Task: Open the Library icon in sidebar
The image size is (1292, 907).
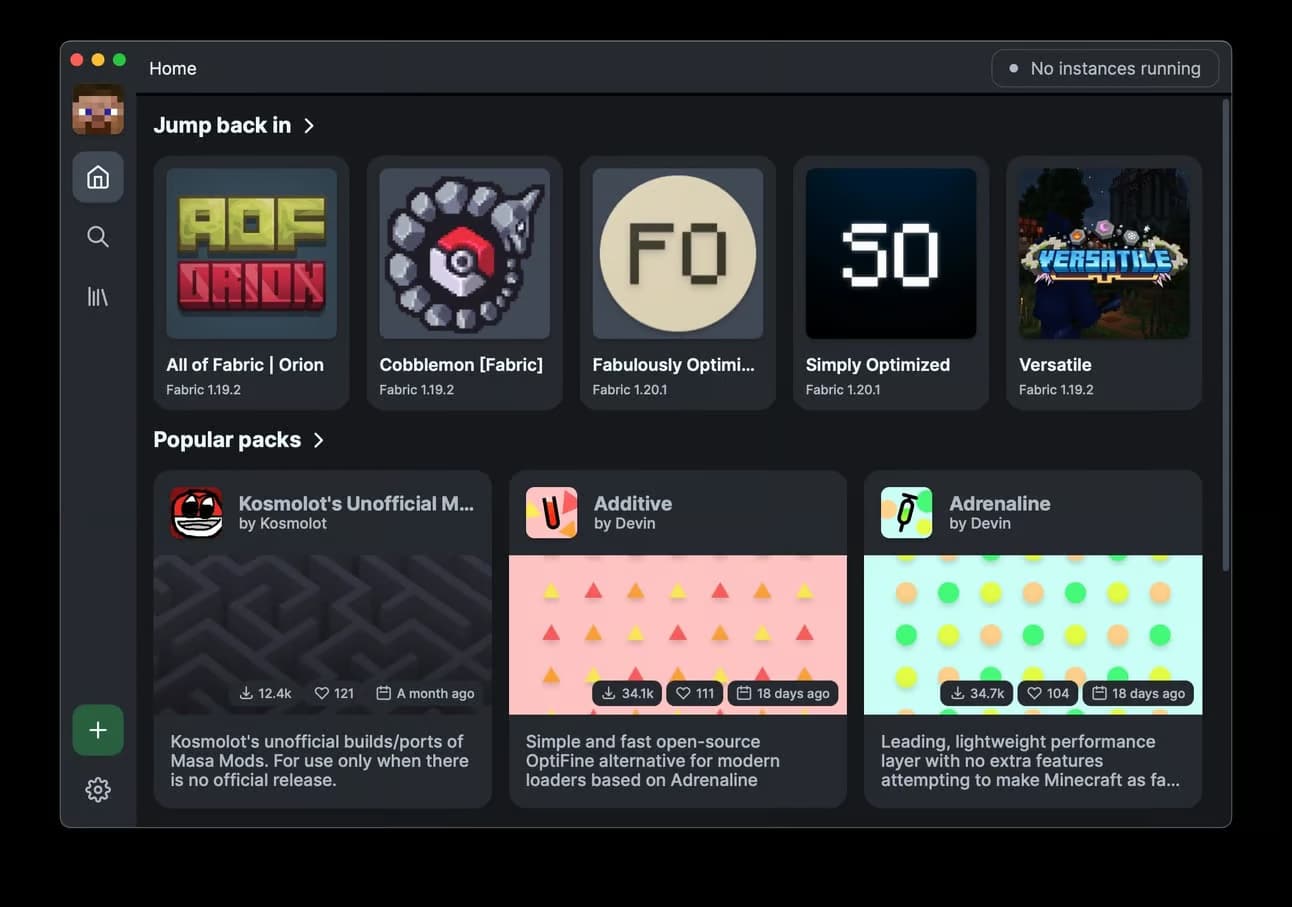Action: 98,297
